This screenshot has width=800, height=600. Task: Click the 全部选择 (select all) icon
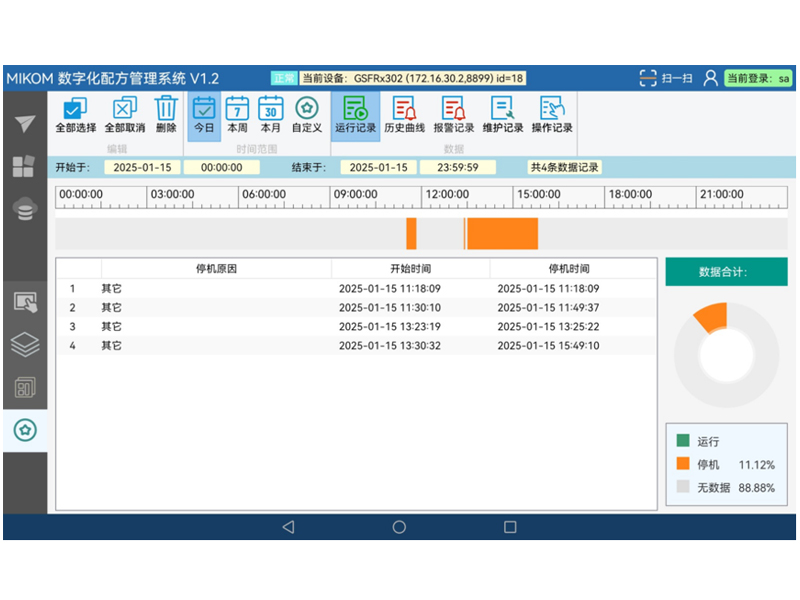[x=75, y=109]
